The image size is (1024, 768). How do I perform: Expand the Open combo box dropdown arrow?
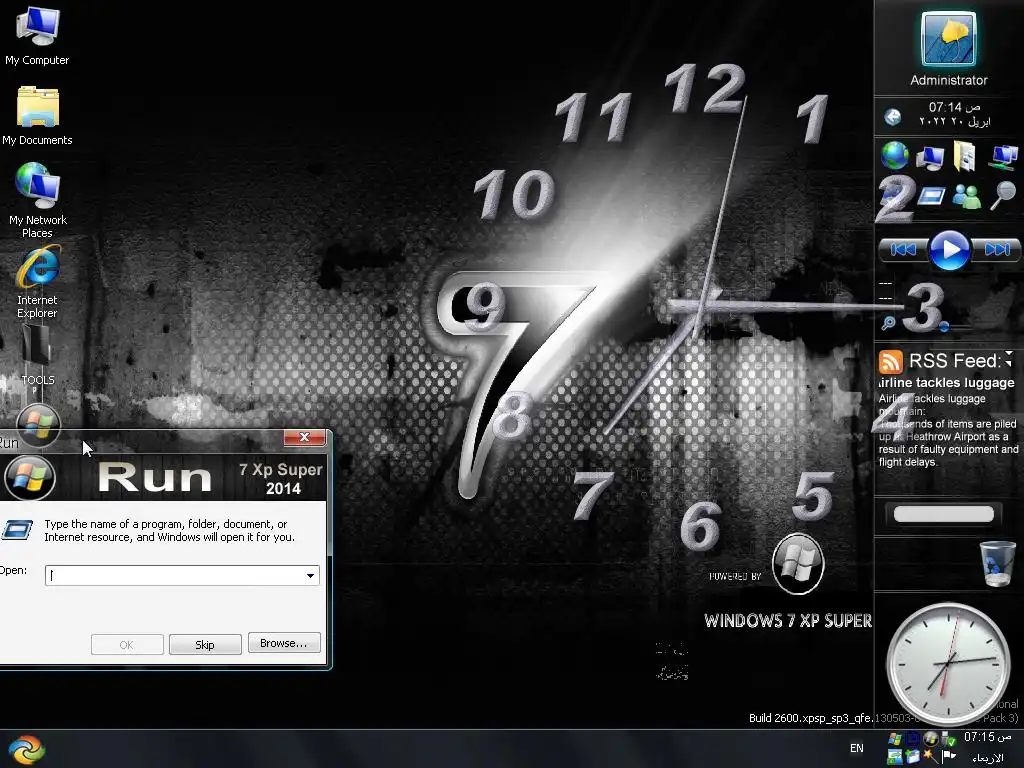coord(310,575)
